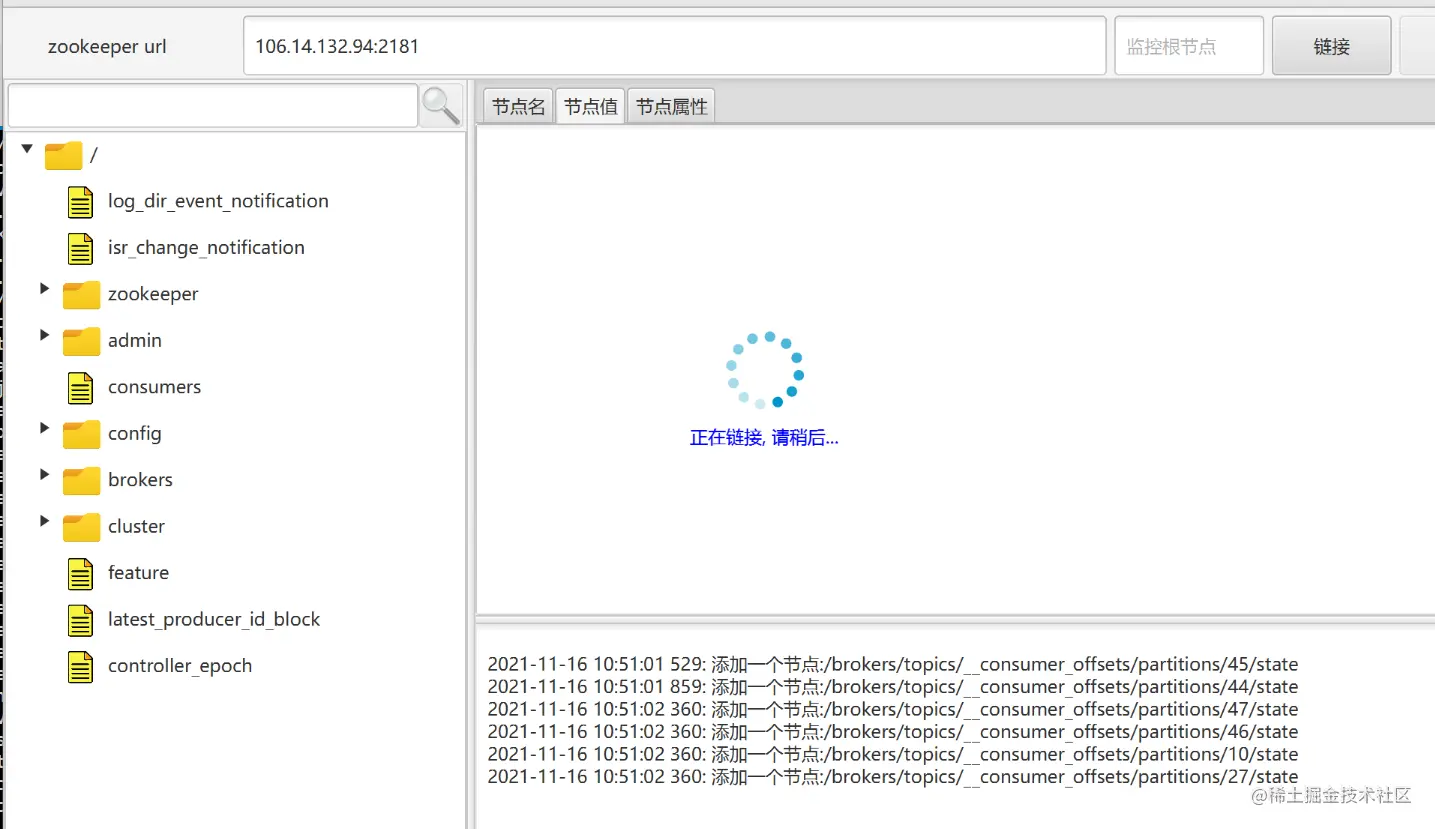Select the consumers node label

pyautogui.click(x=154, y=387)
